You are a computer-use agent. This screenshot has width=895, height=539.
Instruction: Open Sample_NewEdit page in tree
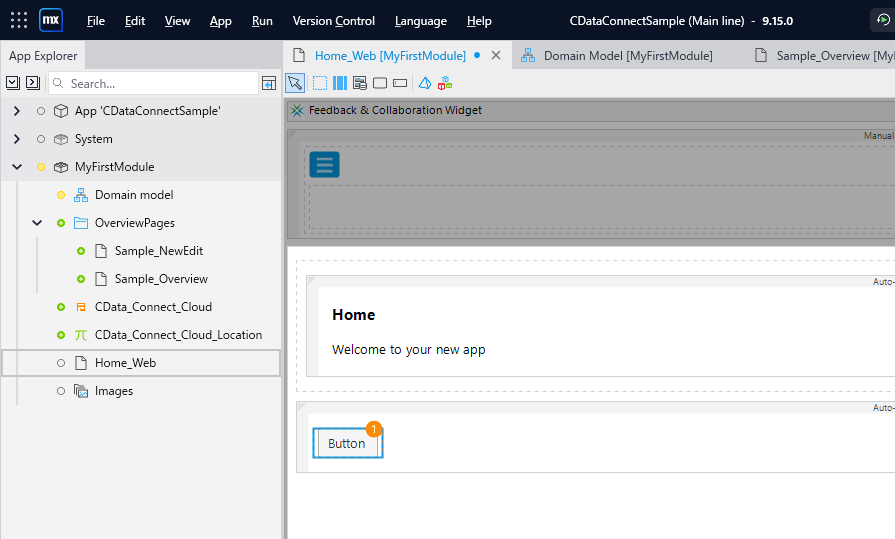158,251
